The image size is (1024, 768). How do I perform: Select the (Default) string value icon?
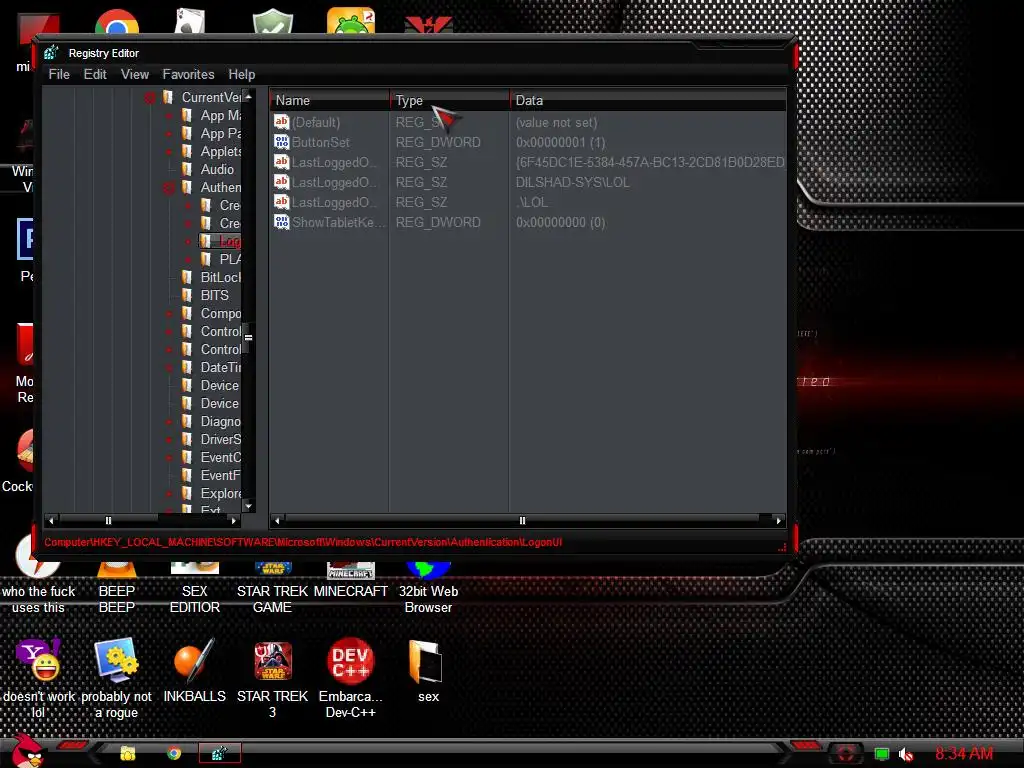point(281,122)
